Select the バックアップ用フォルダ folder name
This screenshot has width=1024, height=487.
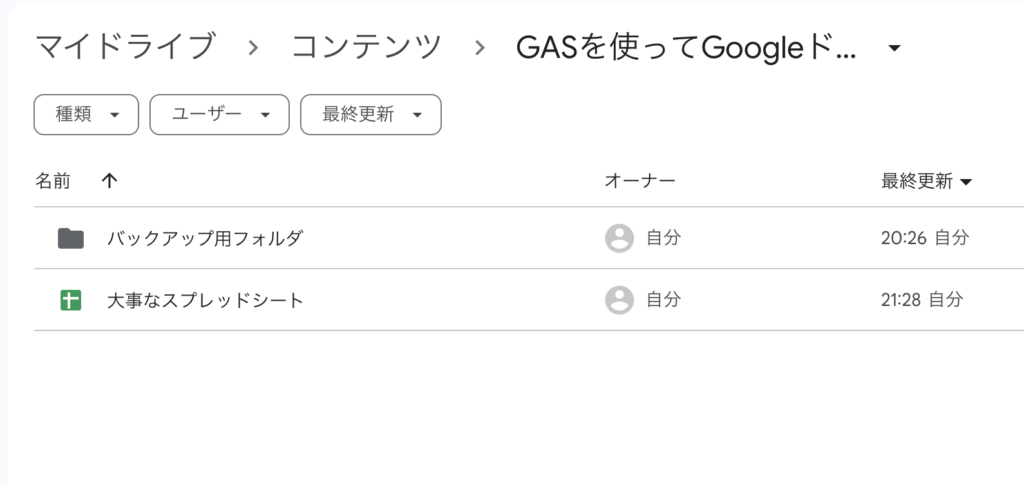[205, 238]
